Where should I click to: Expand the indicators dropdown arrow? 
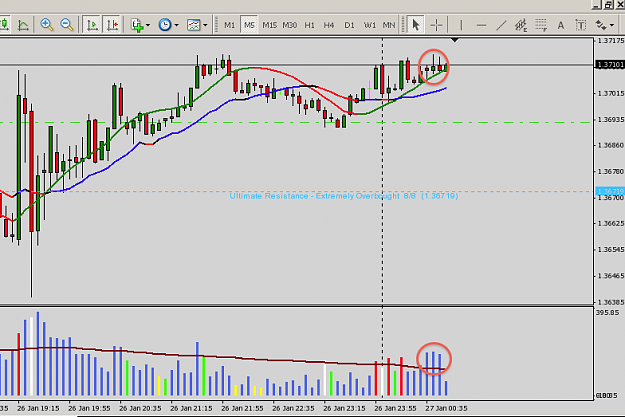pos(148,25)
